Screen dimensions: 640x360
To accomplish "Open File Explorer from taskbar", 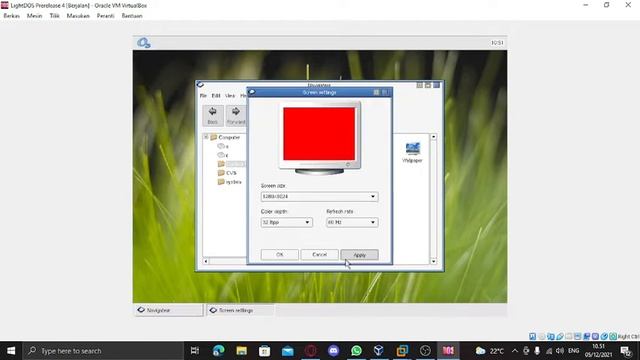I will [242, 351].
